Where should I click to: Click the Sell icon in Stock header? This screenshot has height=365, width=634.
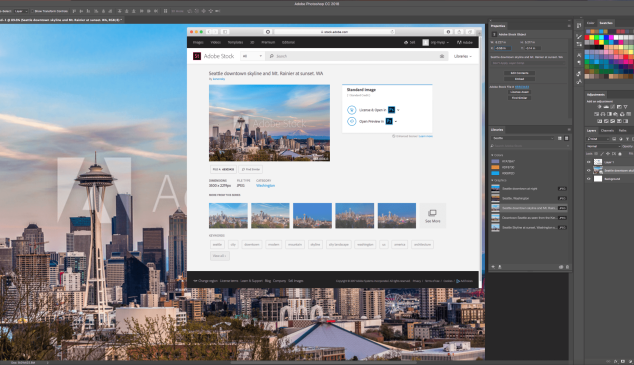(x=406, y=42)
